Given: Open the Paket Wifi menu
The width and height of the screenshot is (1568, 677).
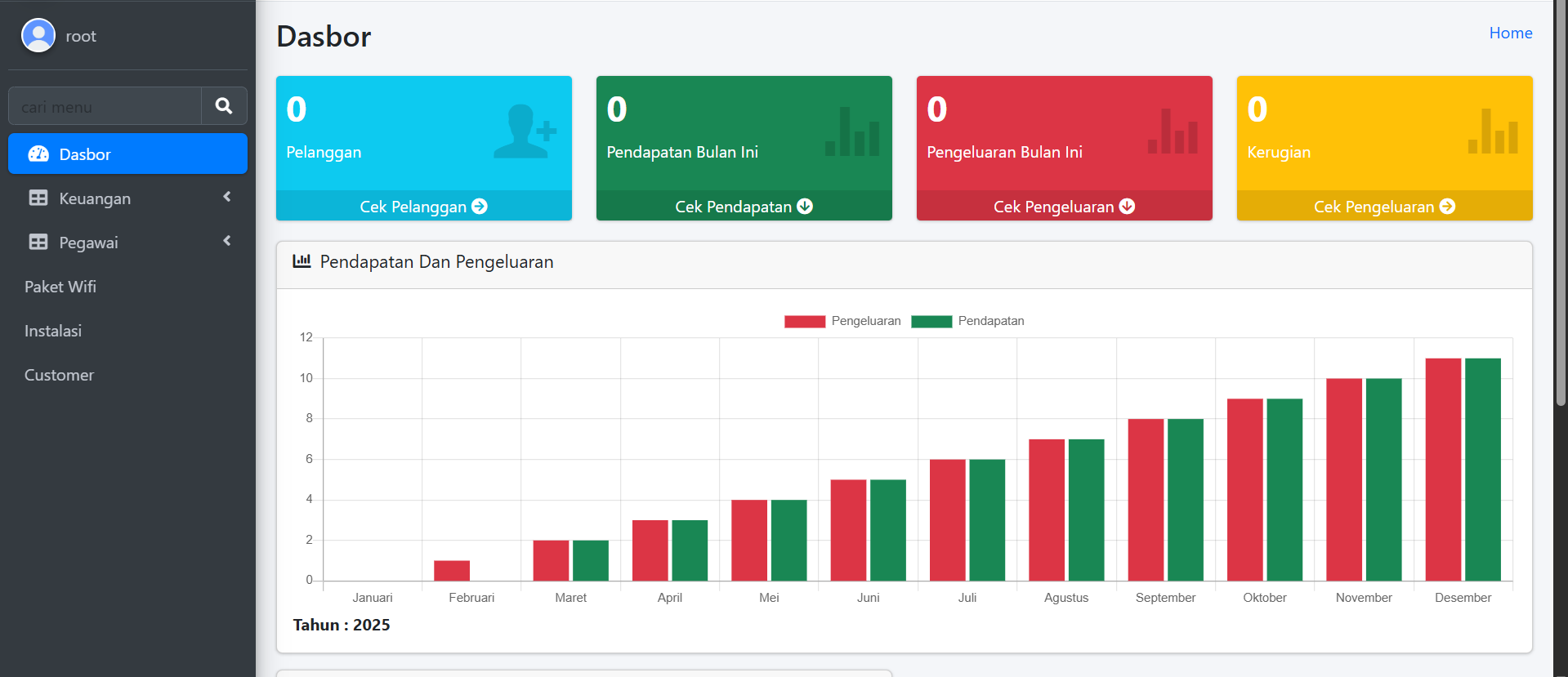Looking at the screenshot, I should click(x=60, y=287).
